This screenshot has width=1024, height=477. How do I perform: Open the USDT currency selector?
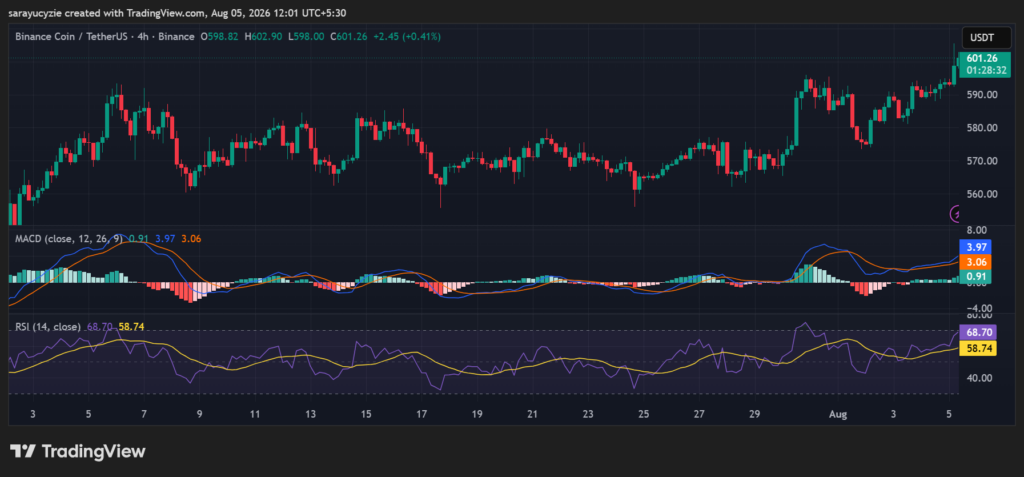pos(984,37)
